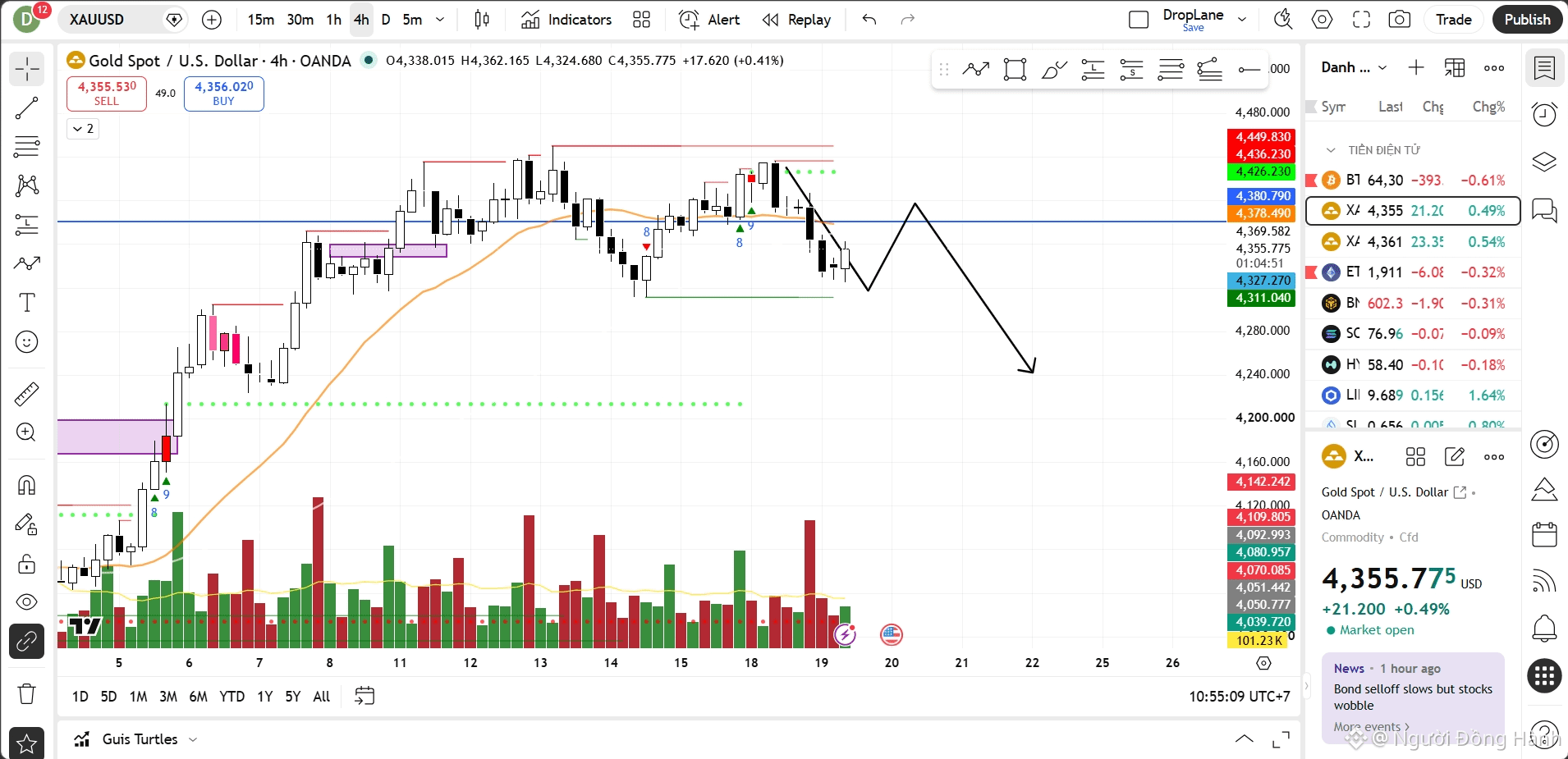This screenshot has height=759, width=1568.
Task: Toggle magnet mode for drawings
Action: pyautogui.click(x=27, y=485)
